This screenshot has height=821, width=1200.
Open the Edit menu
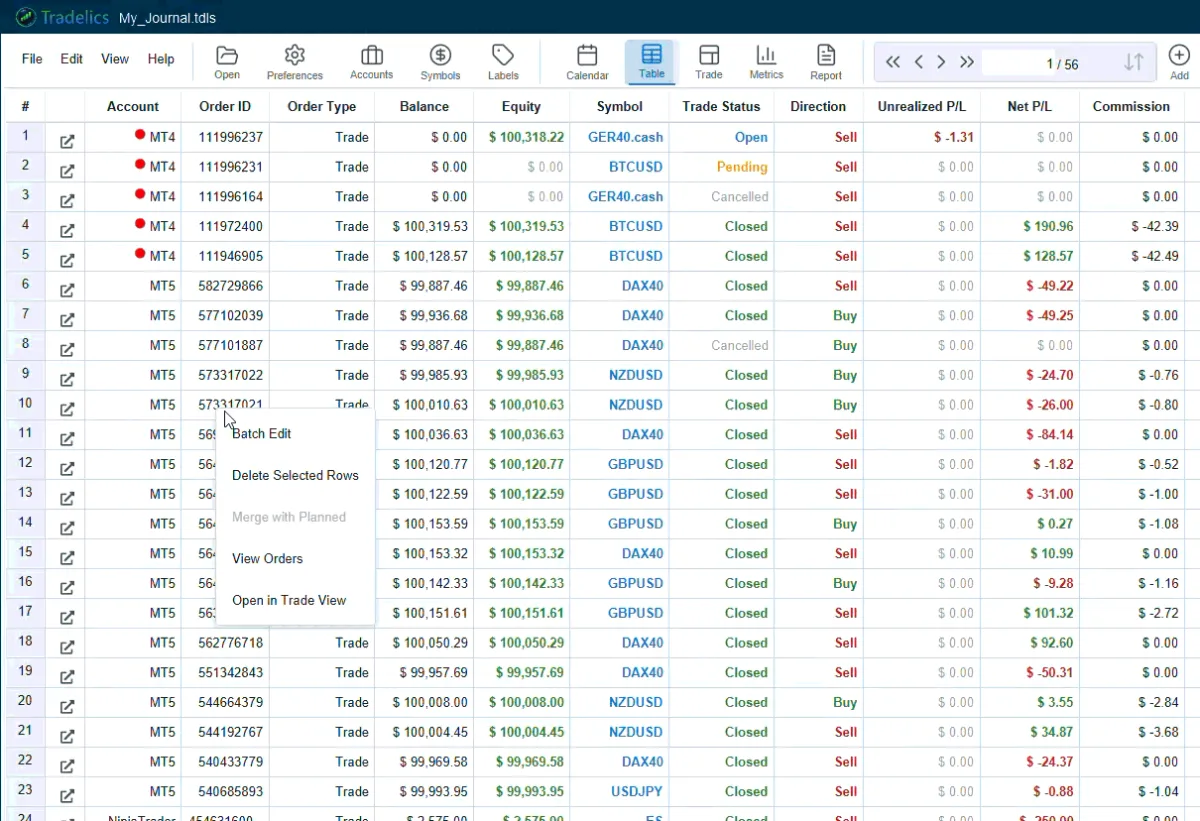(x=72, y=59)
